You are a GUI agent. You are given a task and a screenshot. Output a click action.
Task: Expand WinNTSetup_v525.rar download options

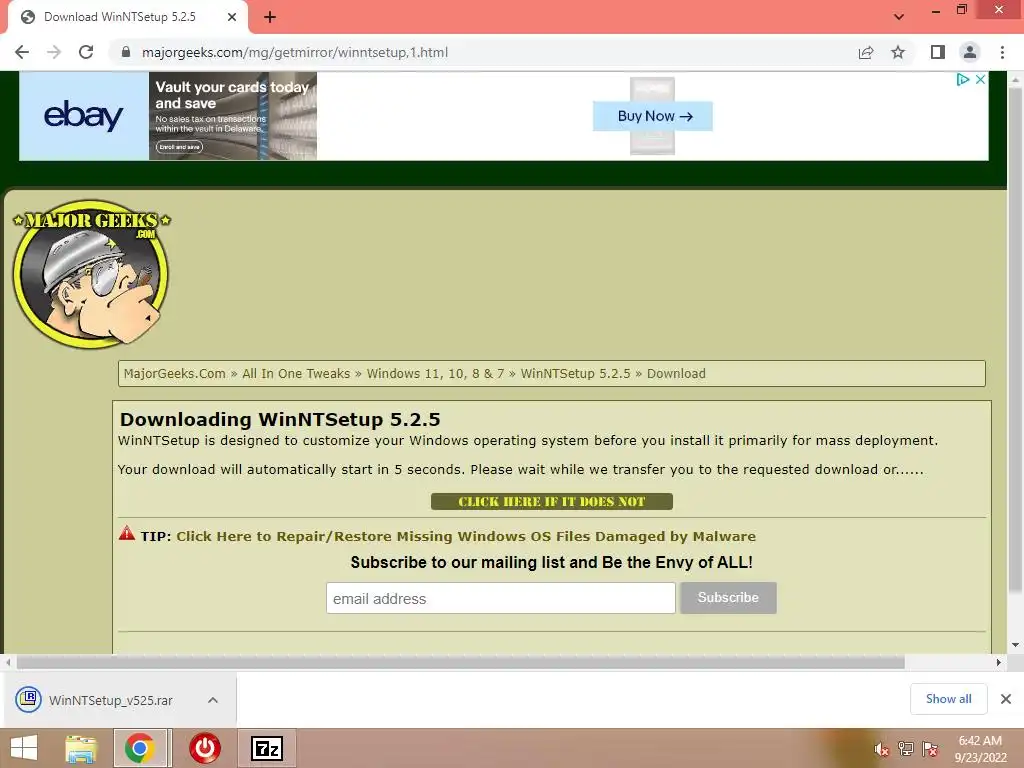point(212,700)
